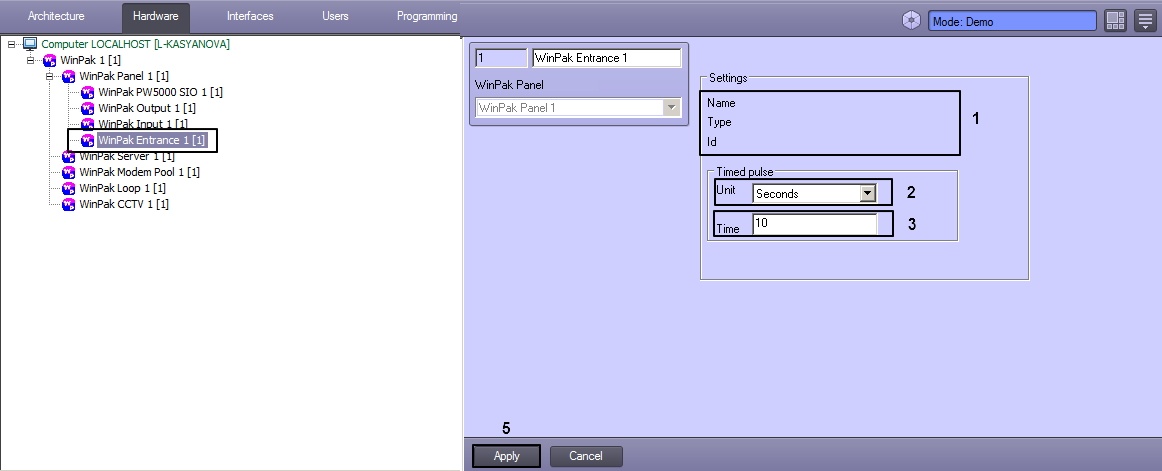Click the WinPak Modem Pool 1 icon
The width and height of the screenshot is (1162, 471).
(x=69, y=173)
